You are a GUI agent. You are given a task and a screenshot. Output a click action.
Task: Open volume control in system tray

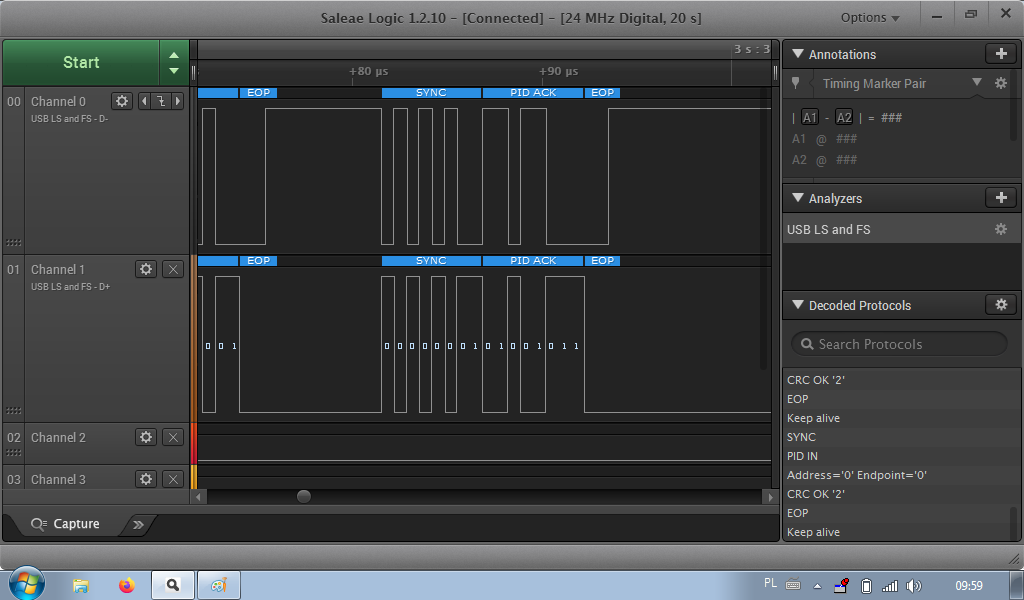[x=914, y=586]
